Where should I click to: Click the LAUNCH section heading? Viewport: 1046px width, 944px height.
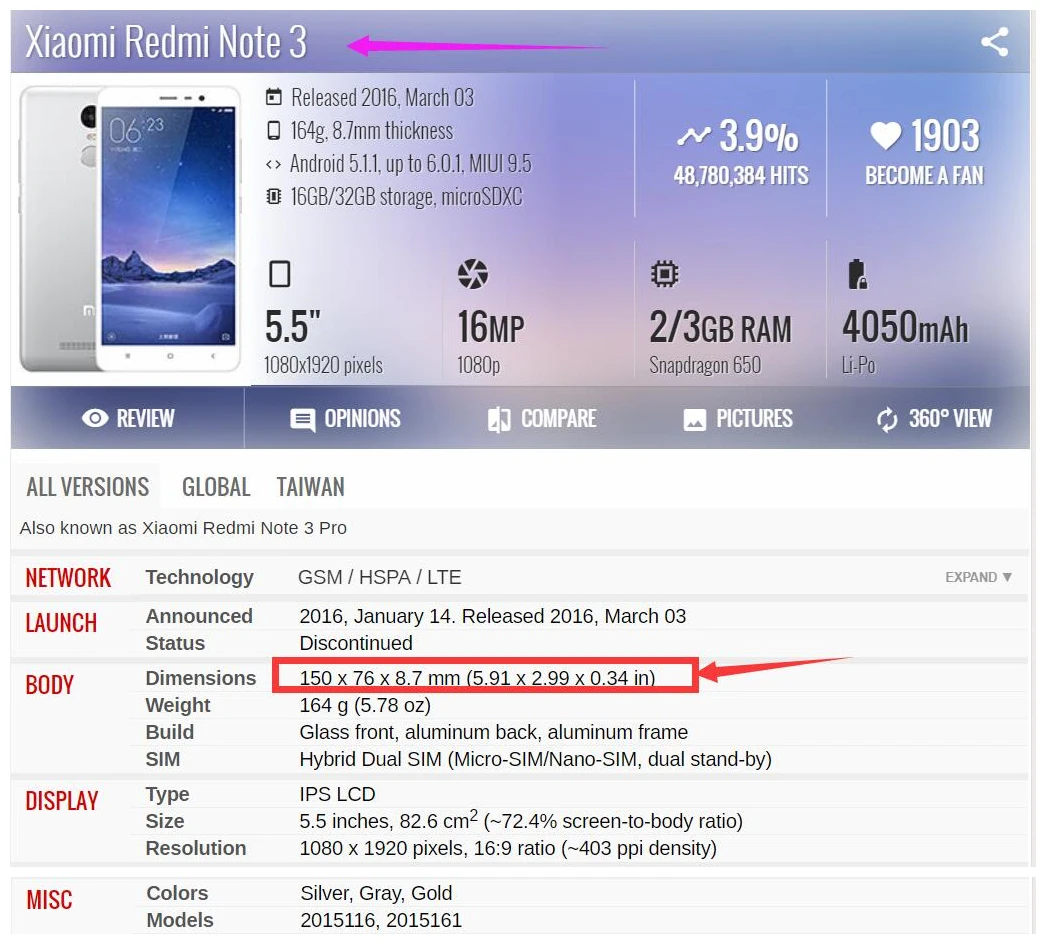click(x=61, y=623)
